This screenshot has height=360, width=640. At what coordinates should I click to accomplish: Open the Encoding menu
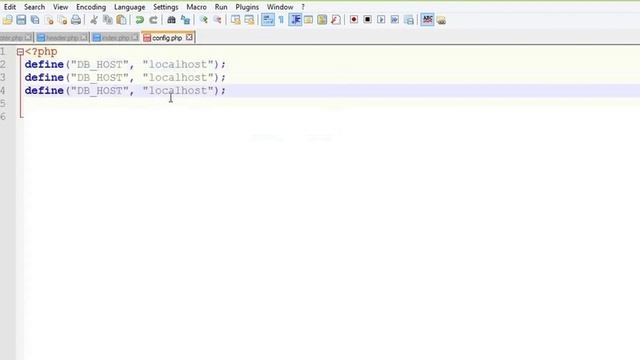point(91,7)
